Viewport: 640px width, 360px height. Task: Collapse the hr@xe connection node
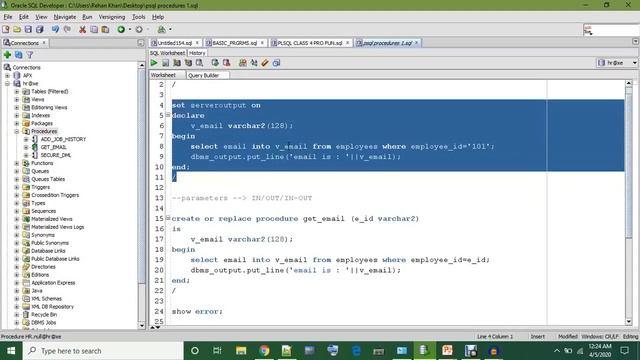click(x=7, y=83)
